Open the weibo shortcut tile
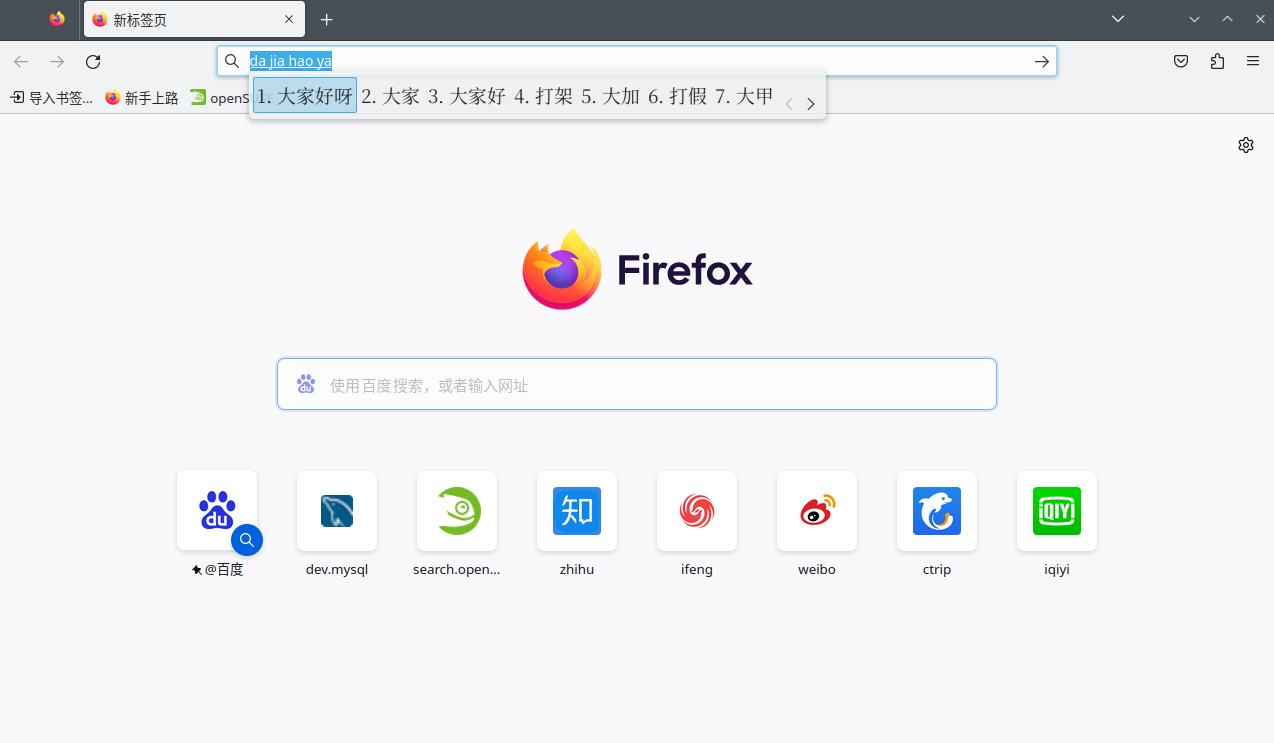Viewport: 1274px width, 743px height. pos(817,511)
